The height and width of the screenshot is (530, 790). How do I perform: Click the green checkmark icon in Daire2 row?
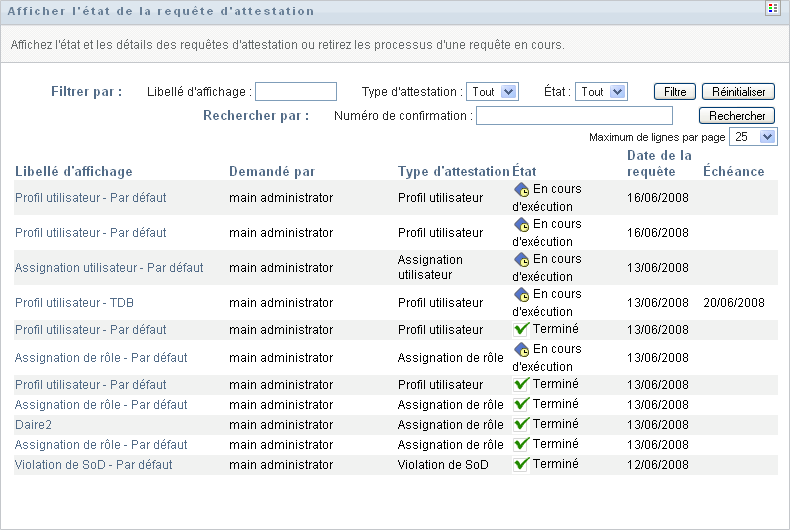(521, 424)
